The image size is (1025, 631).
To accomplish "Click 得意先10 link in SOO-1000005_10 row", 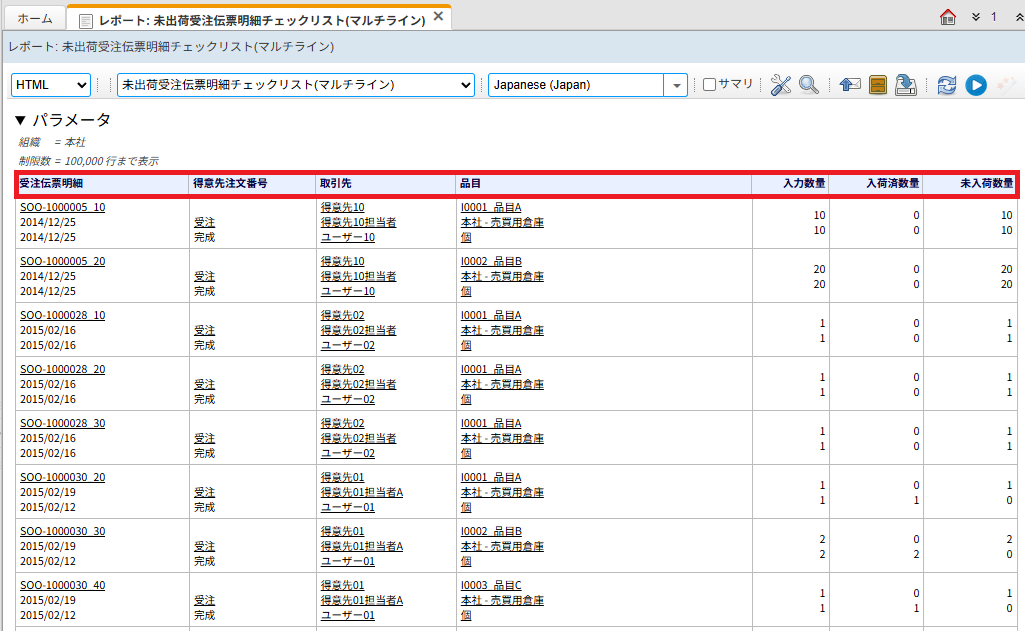I will 343,207.
